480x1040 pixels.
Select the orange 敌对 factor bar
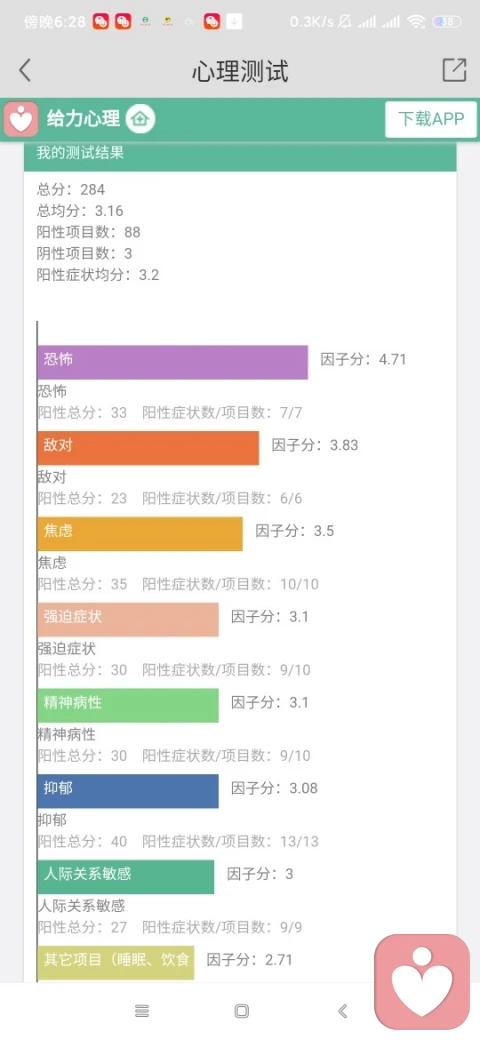point(149,448)
